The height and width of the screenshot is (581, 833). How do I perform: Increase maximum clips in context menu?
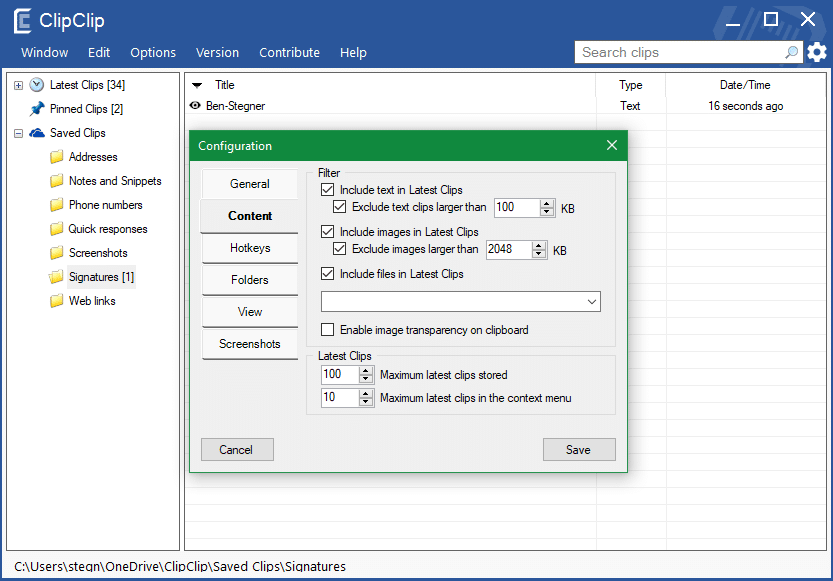[366, 394]
